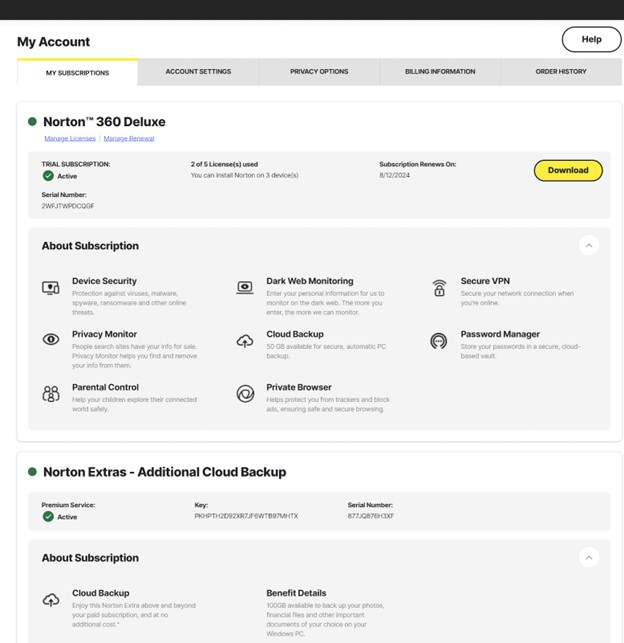624x643 pixels.
Task: Click green status dot beside Norton Extras
Action: coord(32,472)
